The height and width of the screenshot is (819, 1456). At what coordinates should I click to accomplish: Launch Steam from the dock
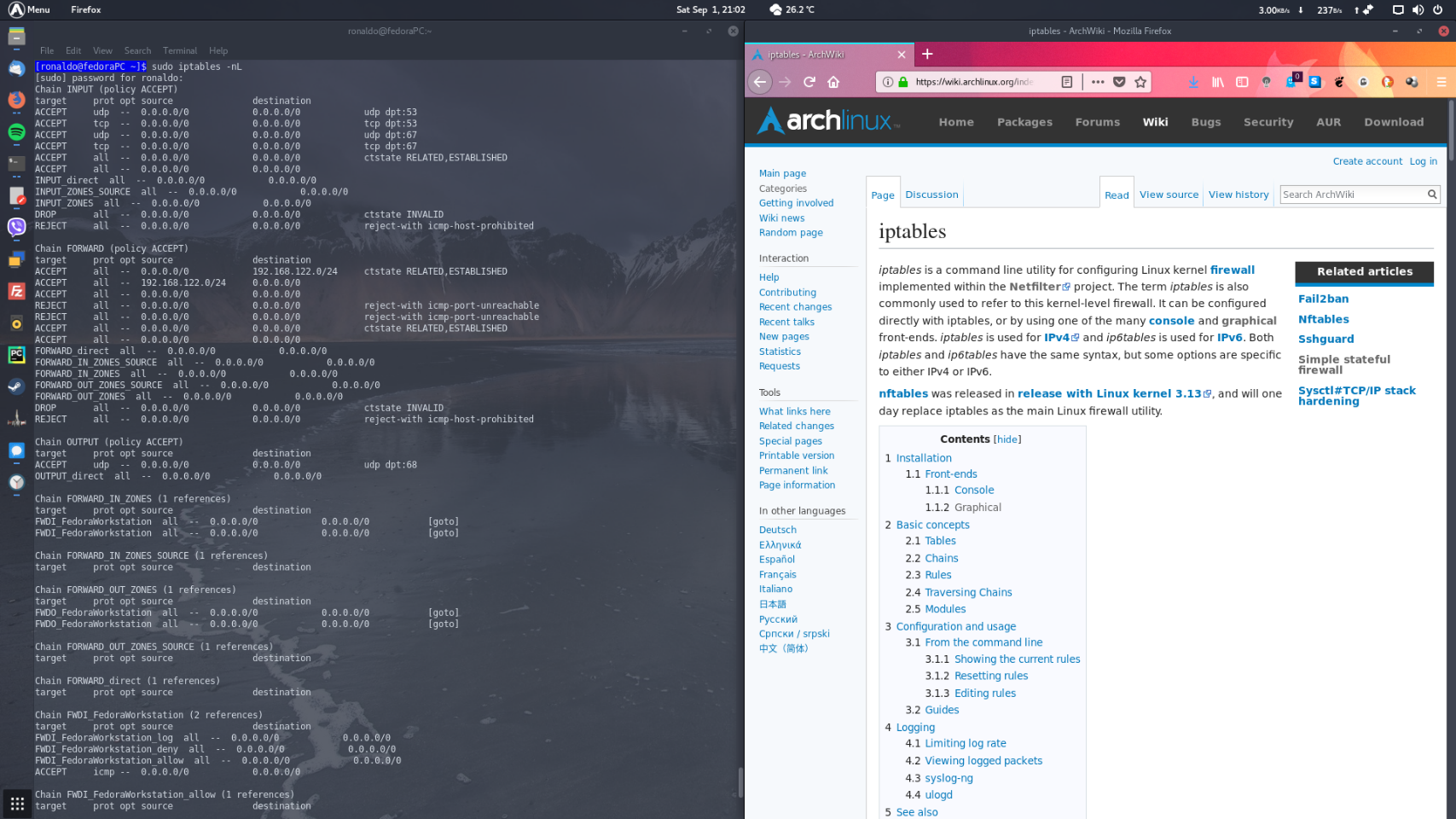[16, 386]
